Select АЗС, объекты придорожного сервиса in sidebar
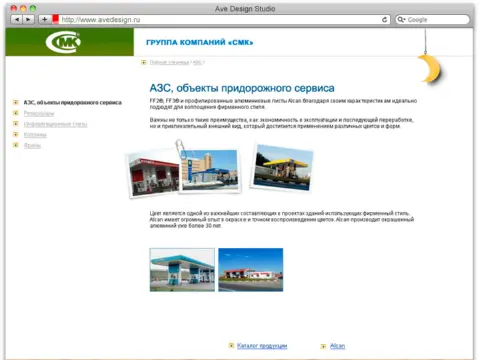 click(73, 103)
